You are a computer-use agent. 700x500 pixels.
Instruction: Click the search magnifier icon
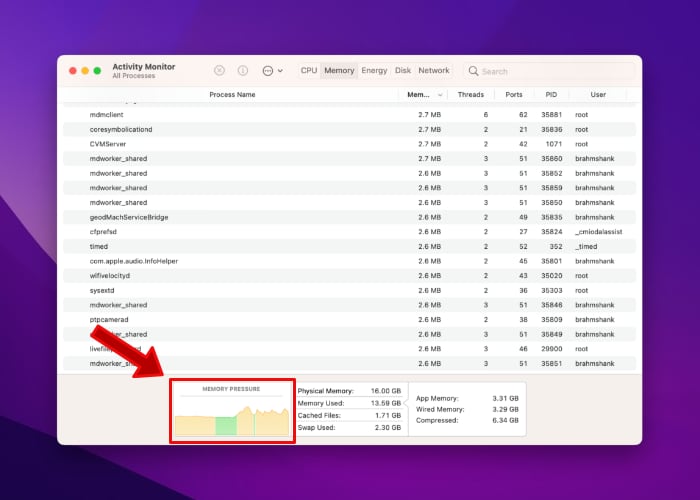click(474, 71)
